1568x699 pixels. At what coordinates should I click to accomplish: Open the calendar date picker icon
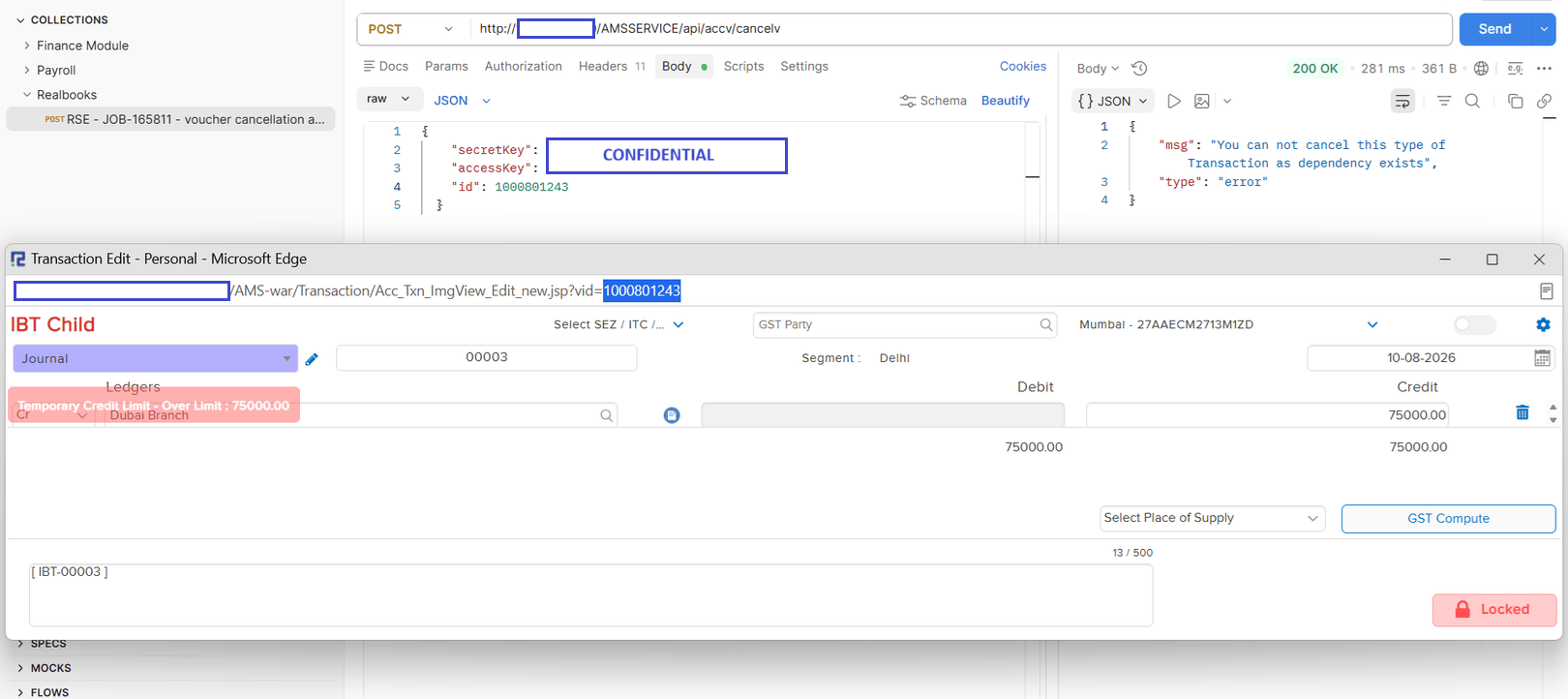[1542, 358]
